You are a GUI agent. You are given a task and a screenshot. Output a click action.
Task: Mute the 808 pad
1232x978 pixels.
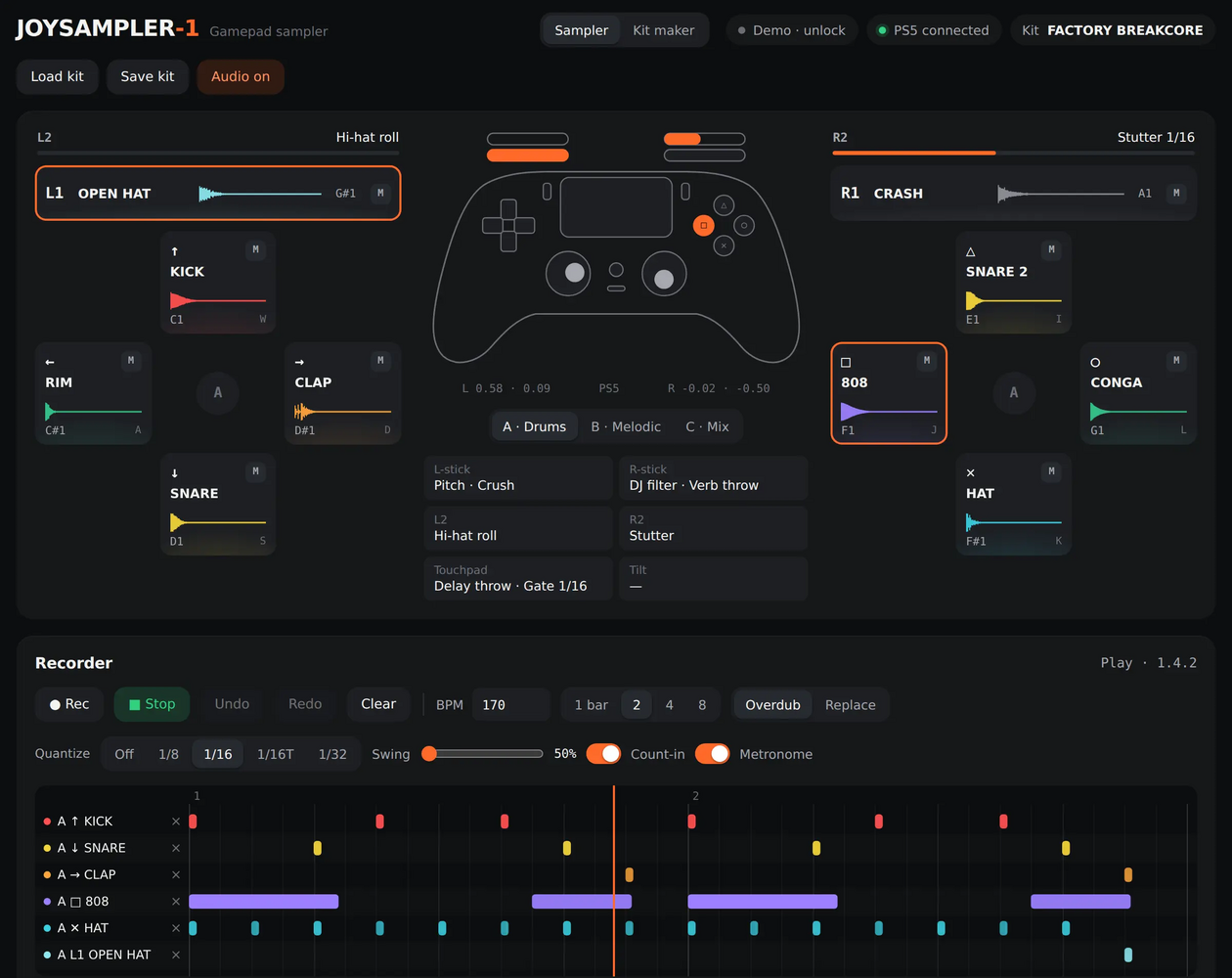(x=927, y=361)
